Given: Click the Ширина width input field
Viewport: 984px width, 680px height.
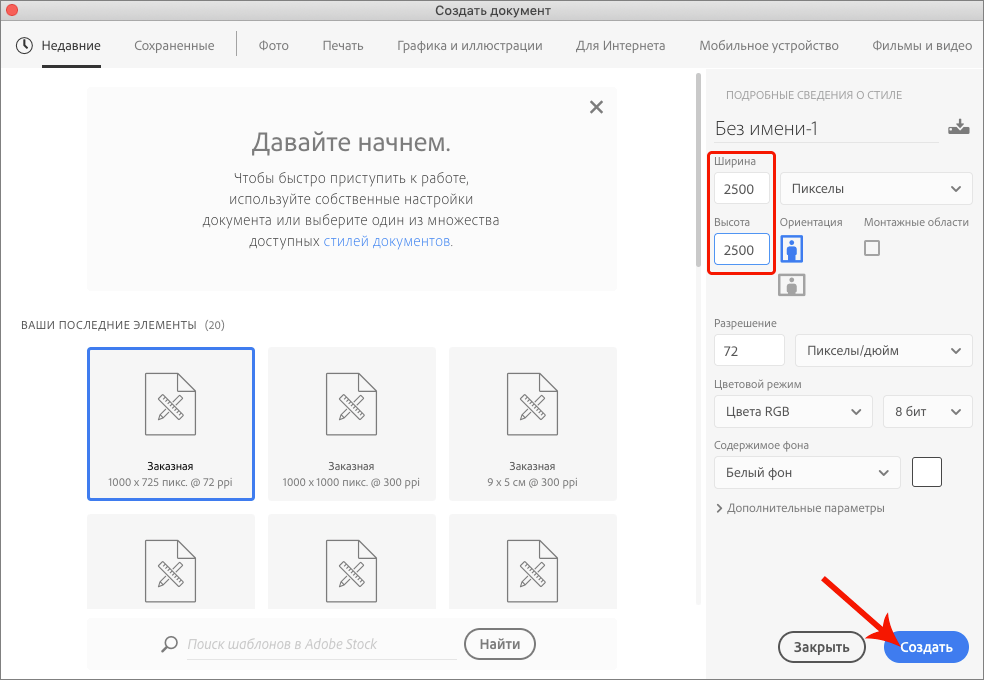Looking at the screenshot, I should point(740,188).
